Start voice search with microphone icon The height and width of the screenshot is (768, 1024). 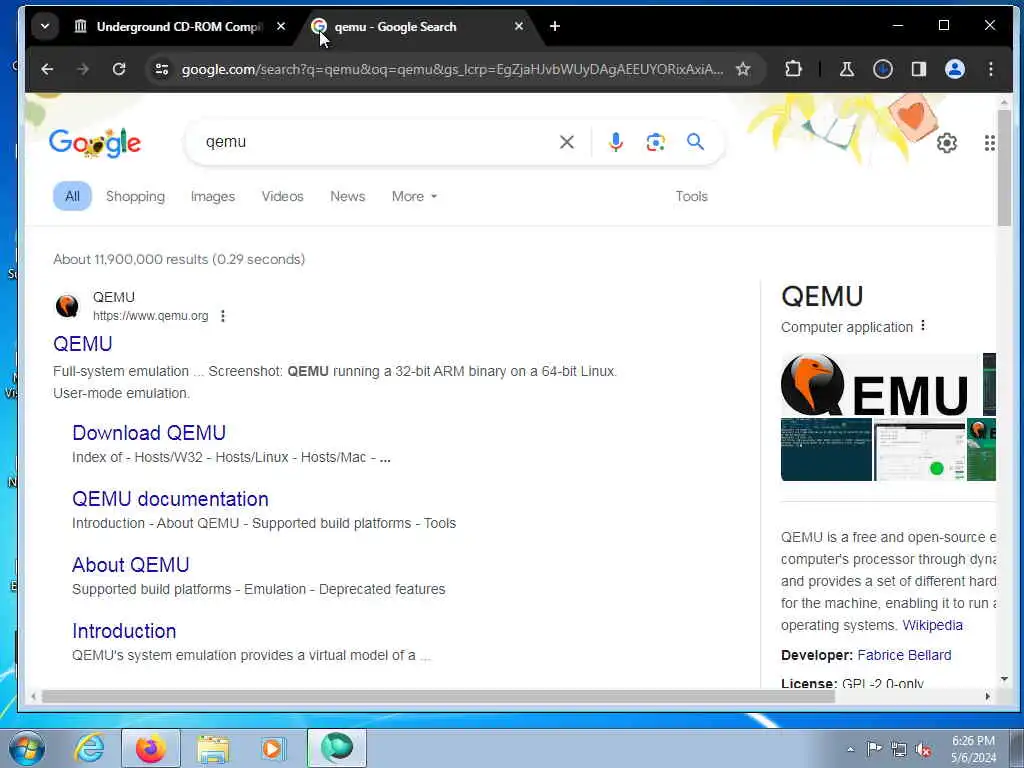(615, 142)
